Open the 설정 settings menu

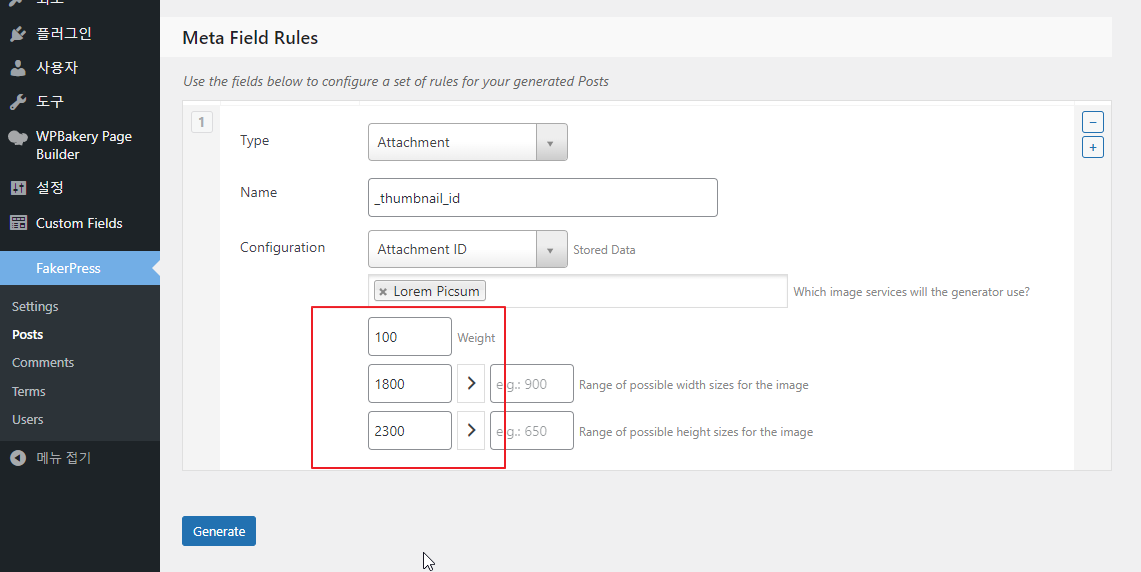[49, 188]
